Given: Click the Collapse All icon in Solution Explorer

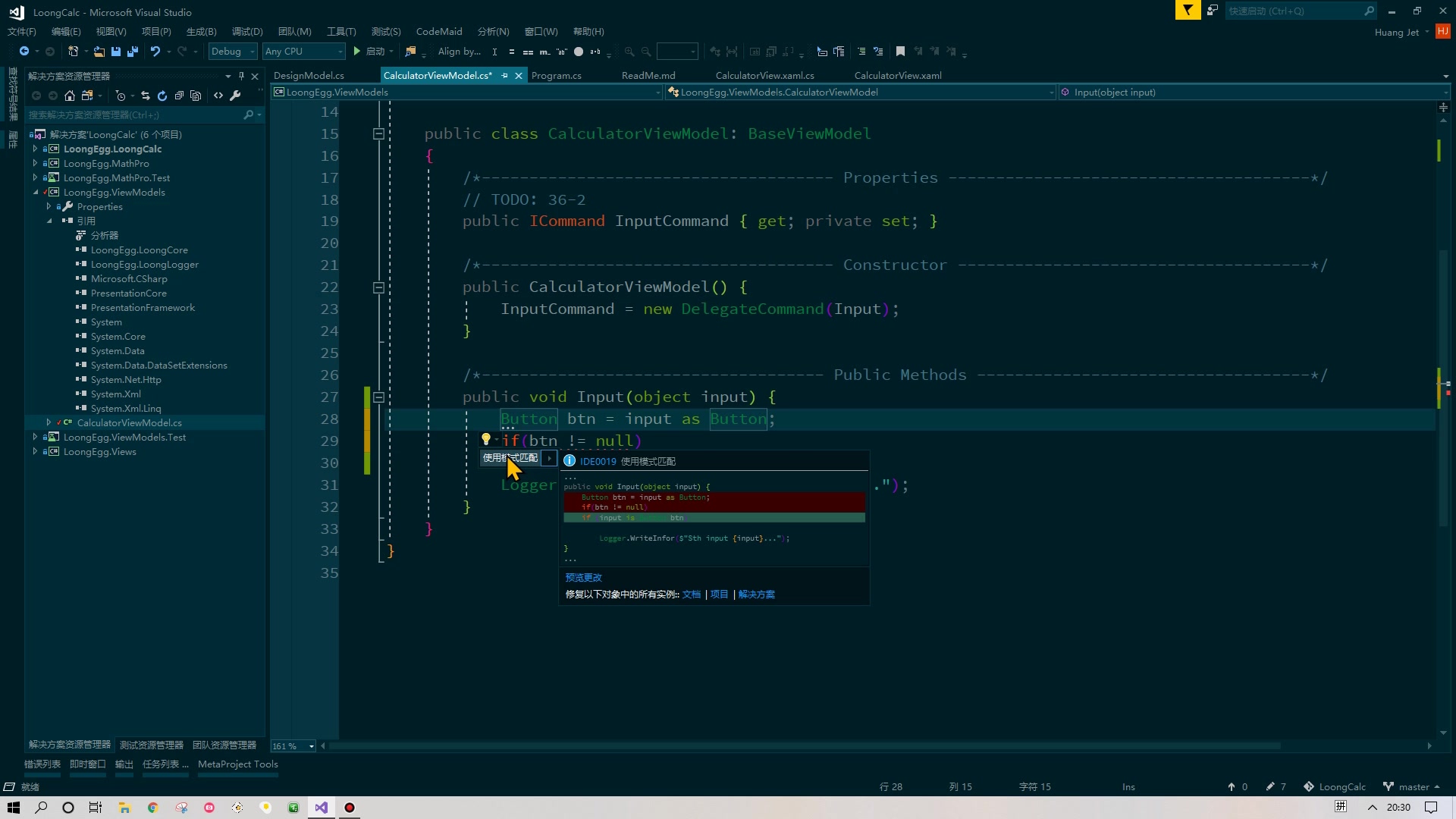Looking at the screenshot, I should pyautogui.click(x=179, y=96).
